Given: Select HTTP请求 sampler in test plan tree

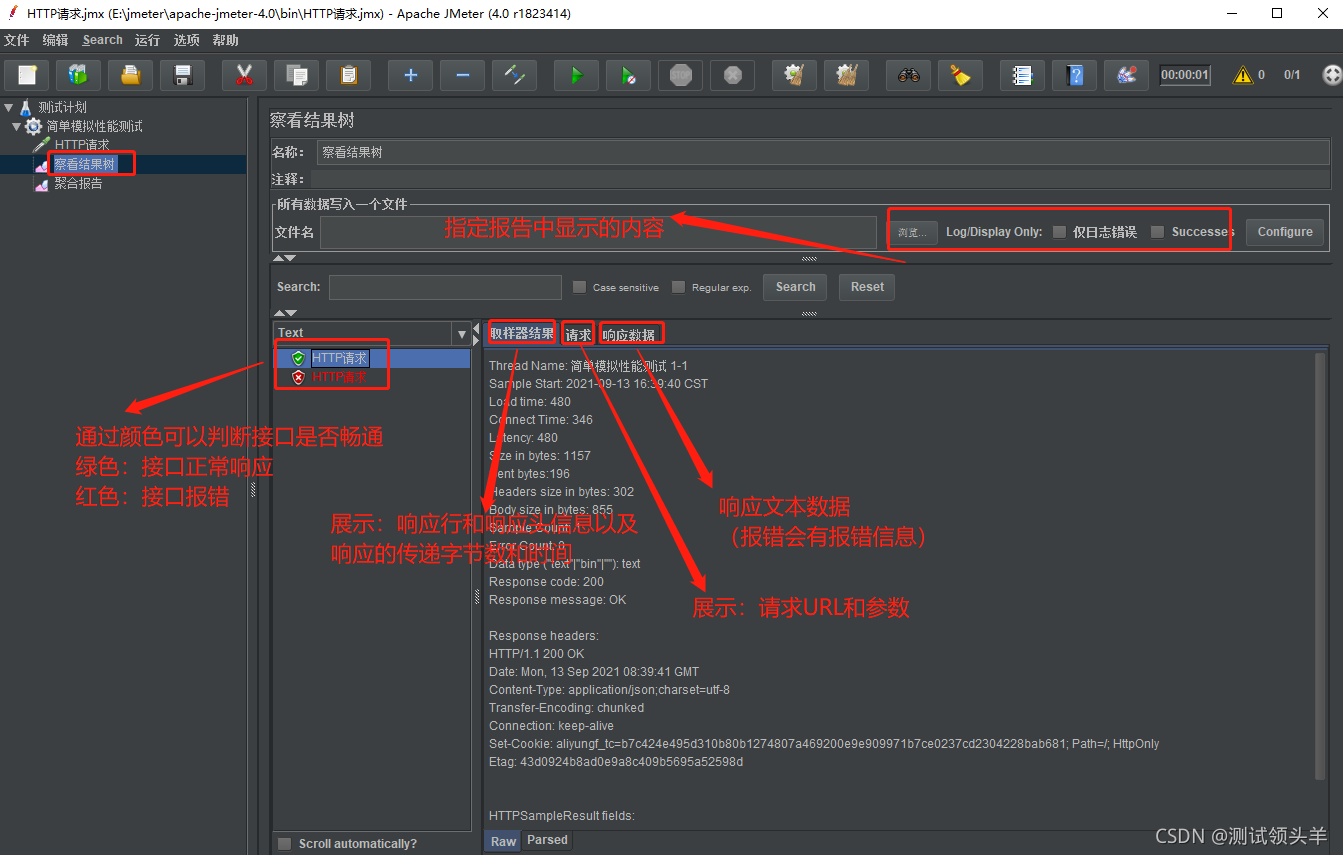Looking at the screenshot, I should [x=82, y=145].
